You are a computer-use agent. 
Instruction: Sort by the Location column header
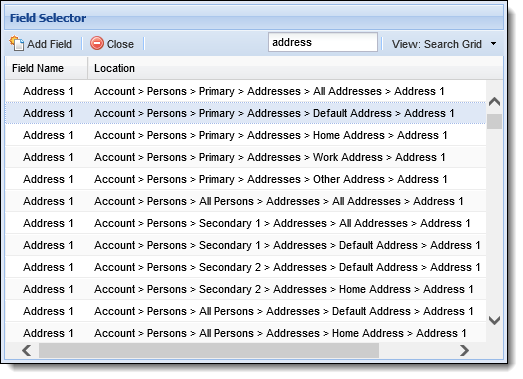coord(114,68)
